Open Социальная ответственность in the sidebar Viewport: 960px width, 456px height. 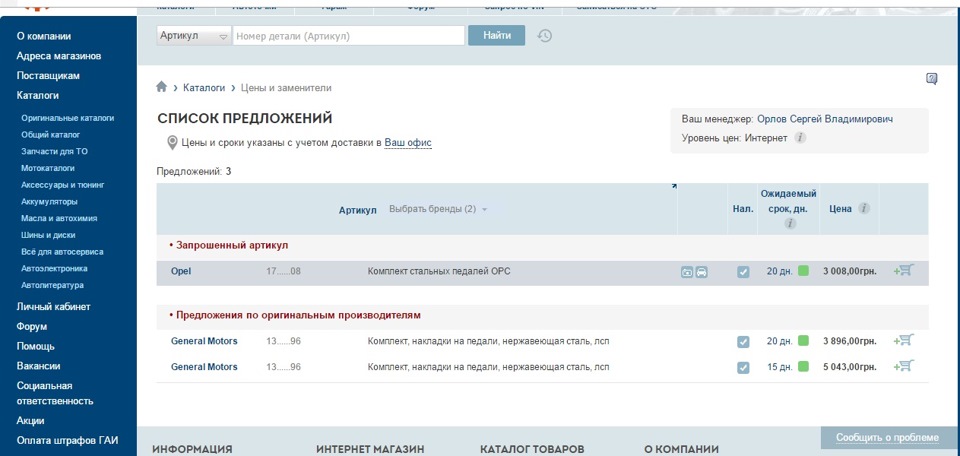54,394
